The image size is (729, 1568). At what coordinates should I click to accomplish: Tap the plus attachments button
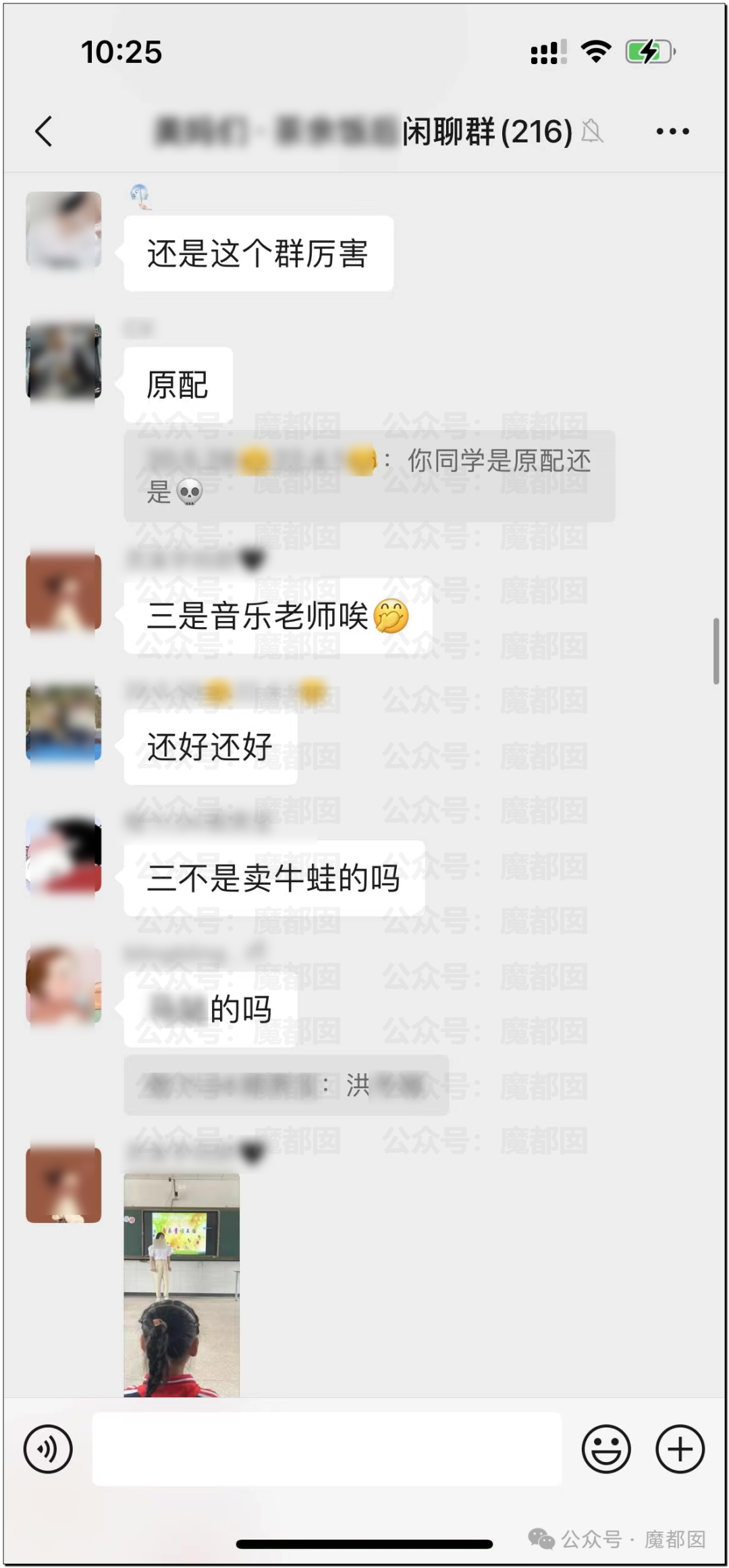pyautogui.click(x=680, y=1449)
